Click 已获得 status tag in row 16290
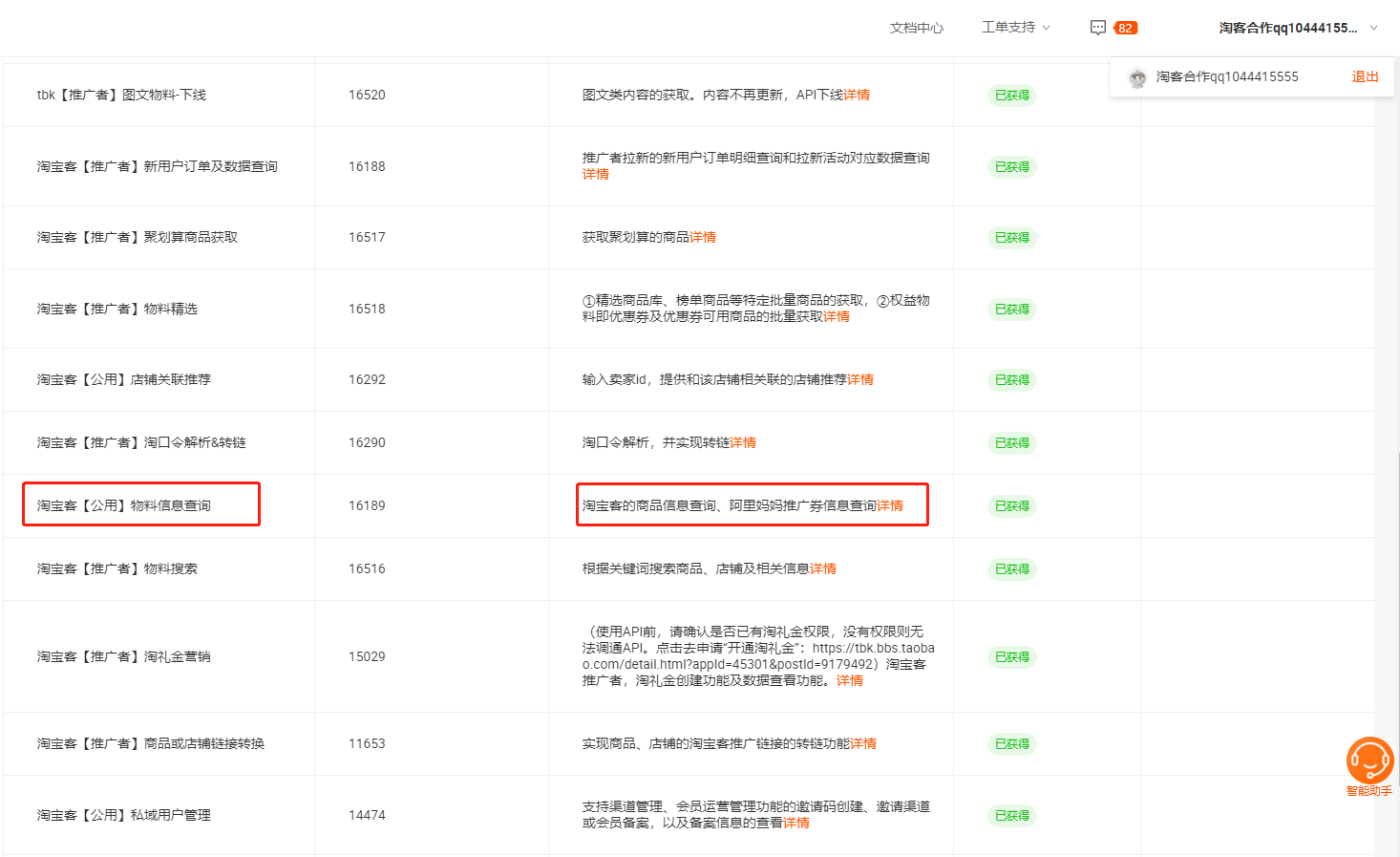Image resolution: width=1400 pixels, height=857 pixels. [x=1012, y=443]
